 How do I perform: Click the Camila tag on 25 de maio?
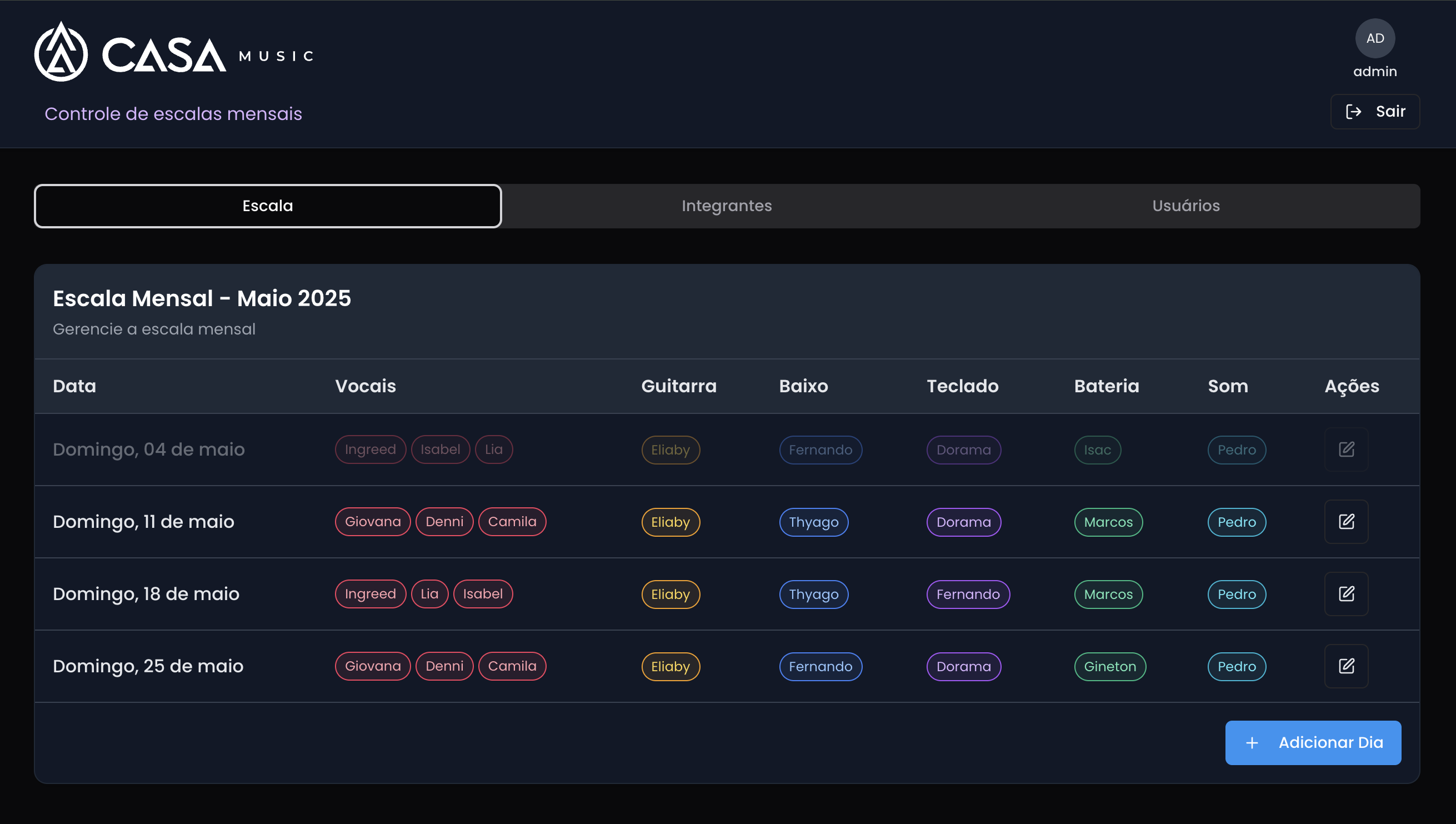pyautogui.click(x=512, y=666)
